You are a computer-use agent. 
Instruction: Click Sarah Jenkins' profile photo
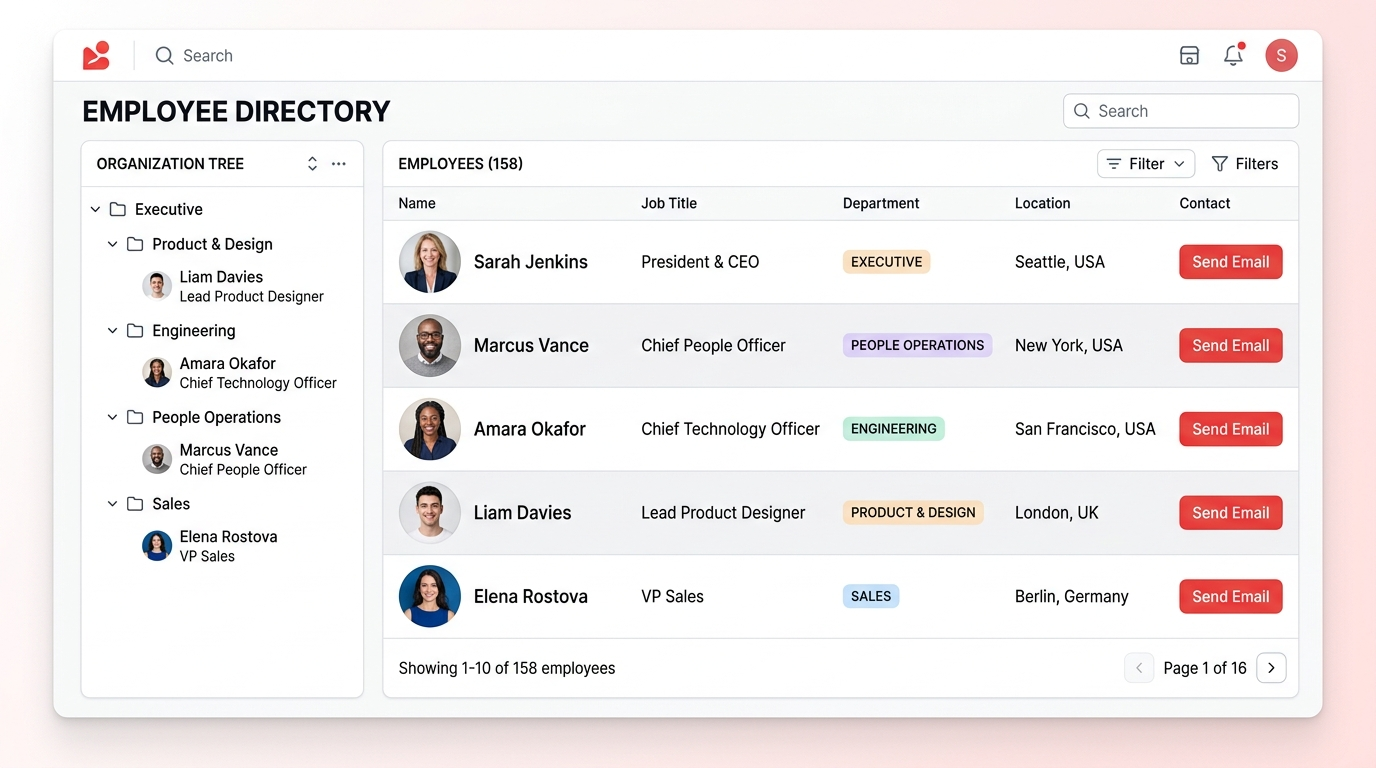(x=430, y=262)
